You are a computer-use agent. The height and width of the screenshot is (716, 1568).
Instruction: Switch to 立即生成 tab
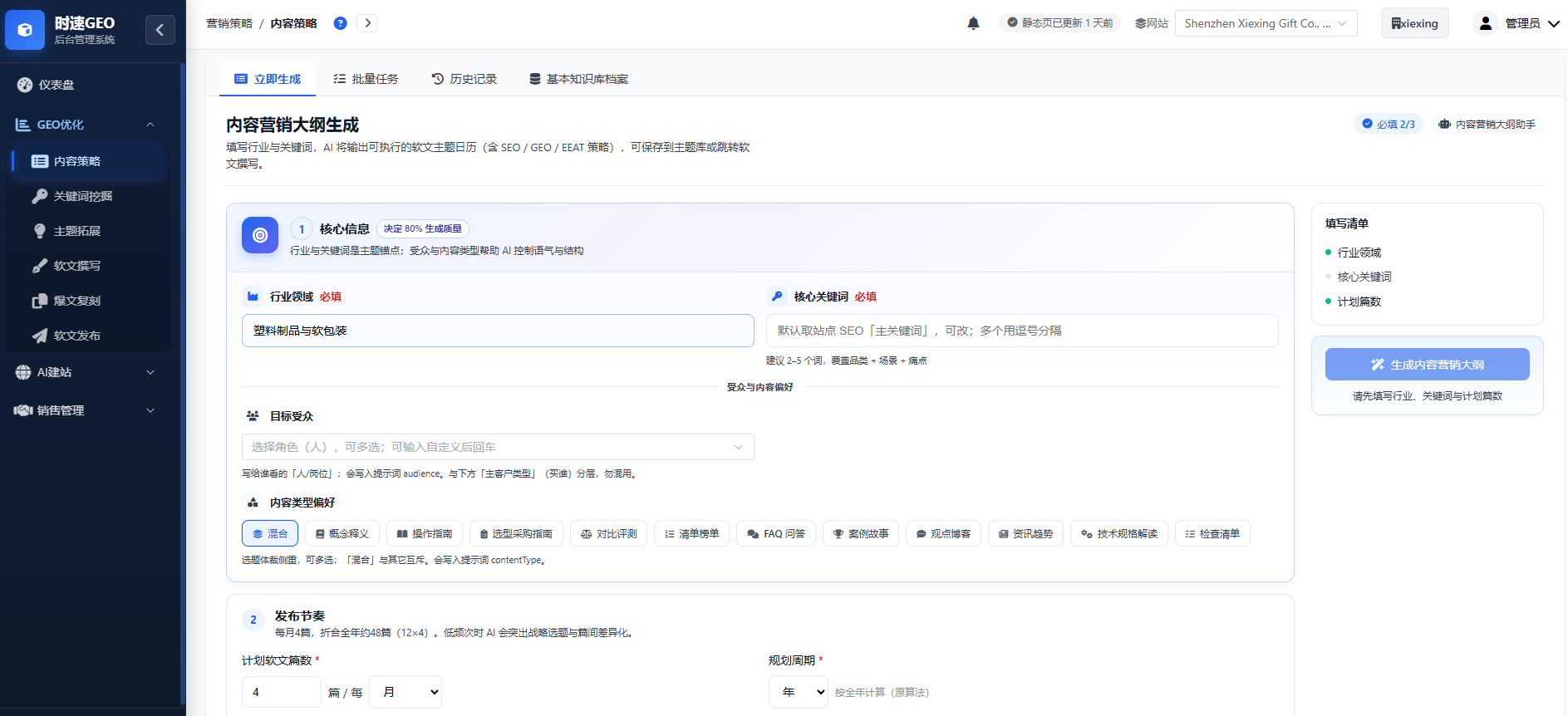(x=268, y=79)
